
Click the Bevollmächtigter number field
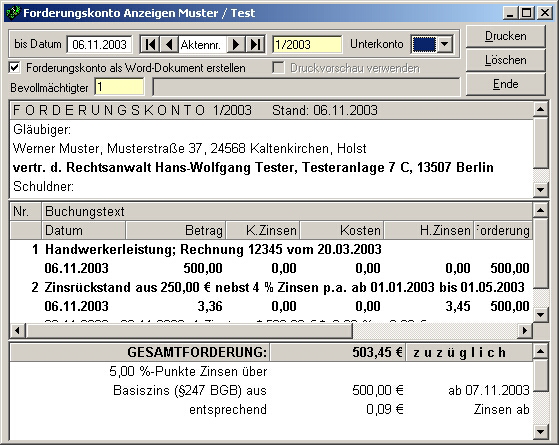coord(119,87)
